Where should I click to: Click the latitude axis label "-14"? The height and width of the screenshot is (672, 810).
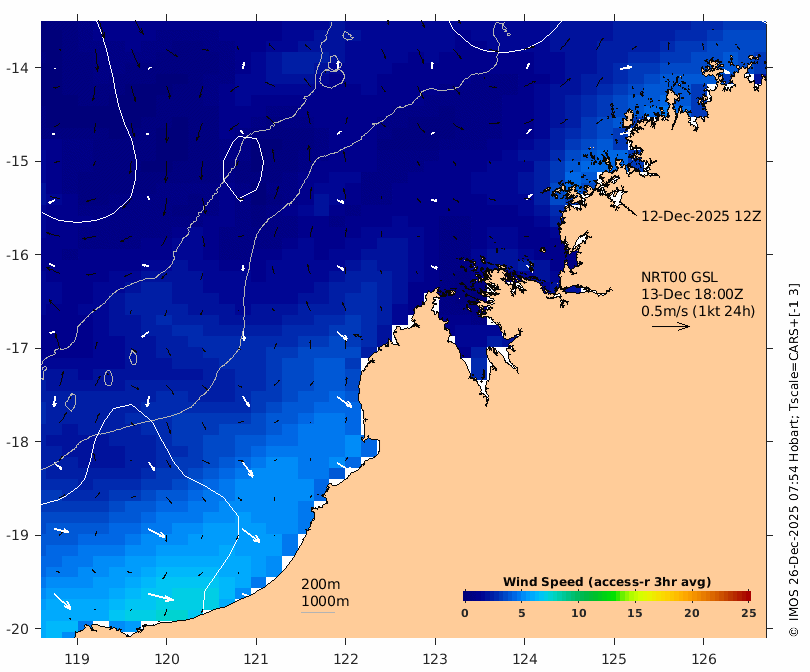click(17, 68)
